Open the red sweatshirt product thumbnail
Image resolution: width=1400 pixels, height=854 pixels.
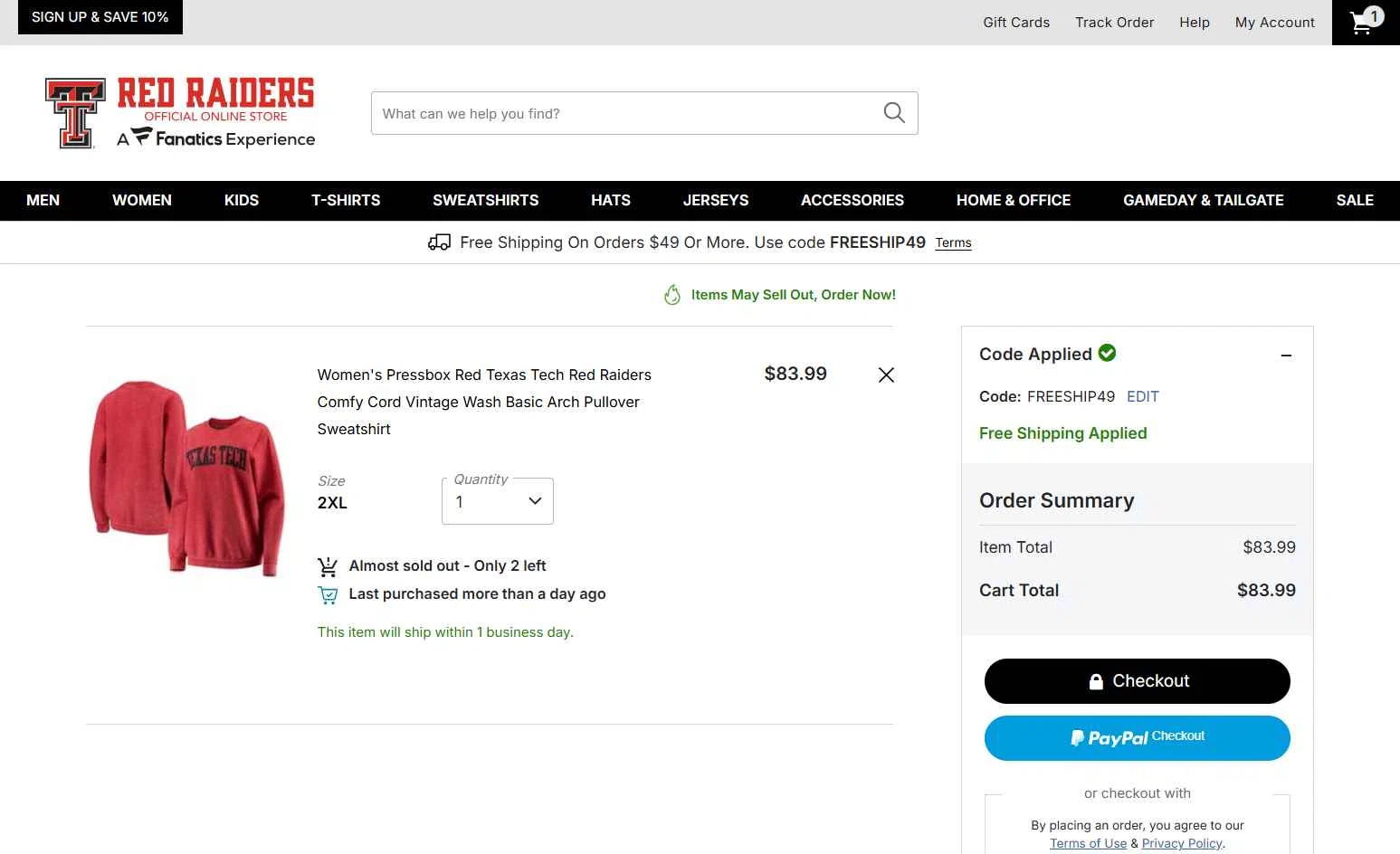coord(187,478)
